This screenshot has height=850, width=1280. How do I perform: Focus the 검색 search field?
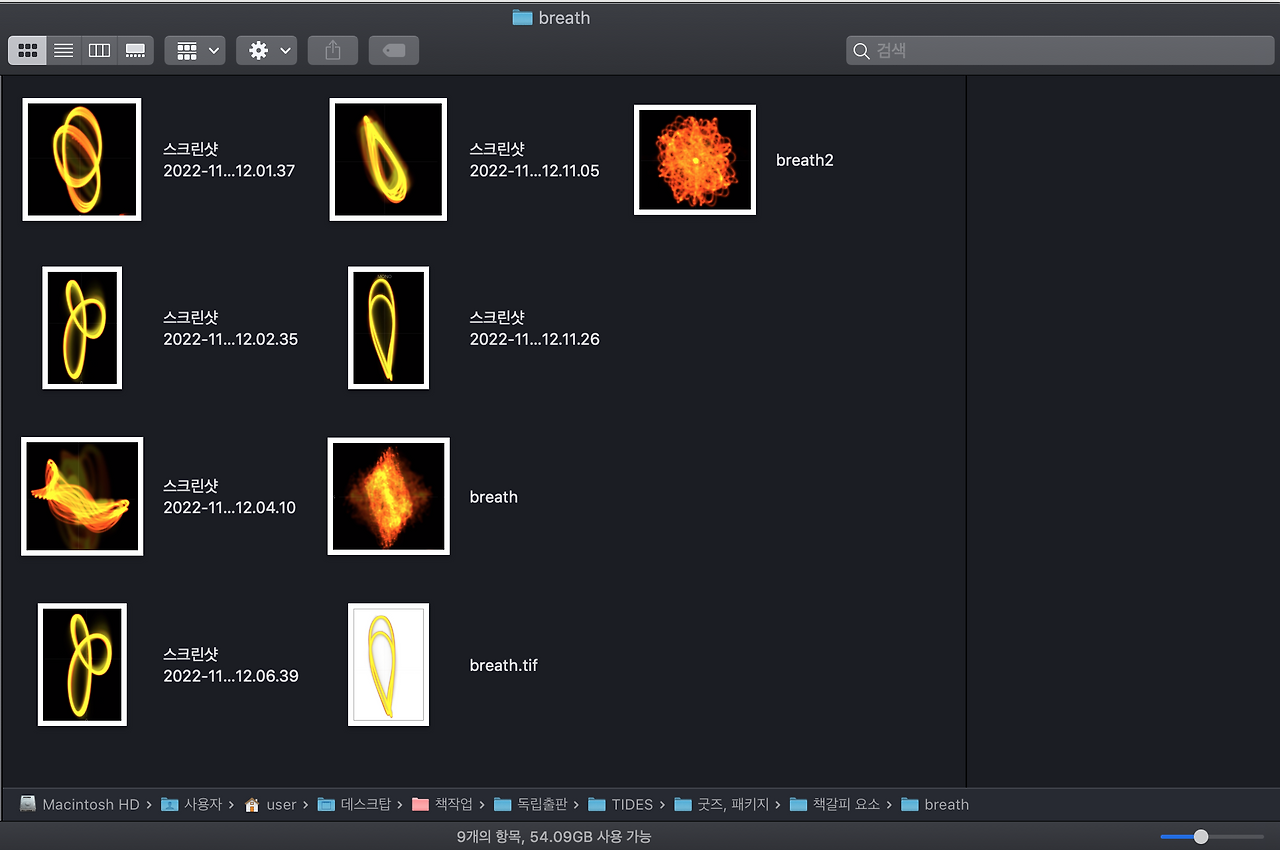(1060, 50)
